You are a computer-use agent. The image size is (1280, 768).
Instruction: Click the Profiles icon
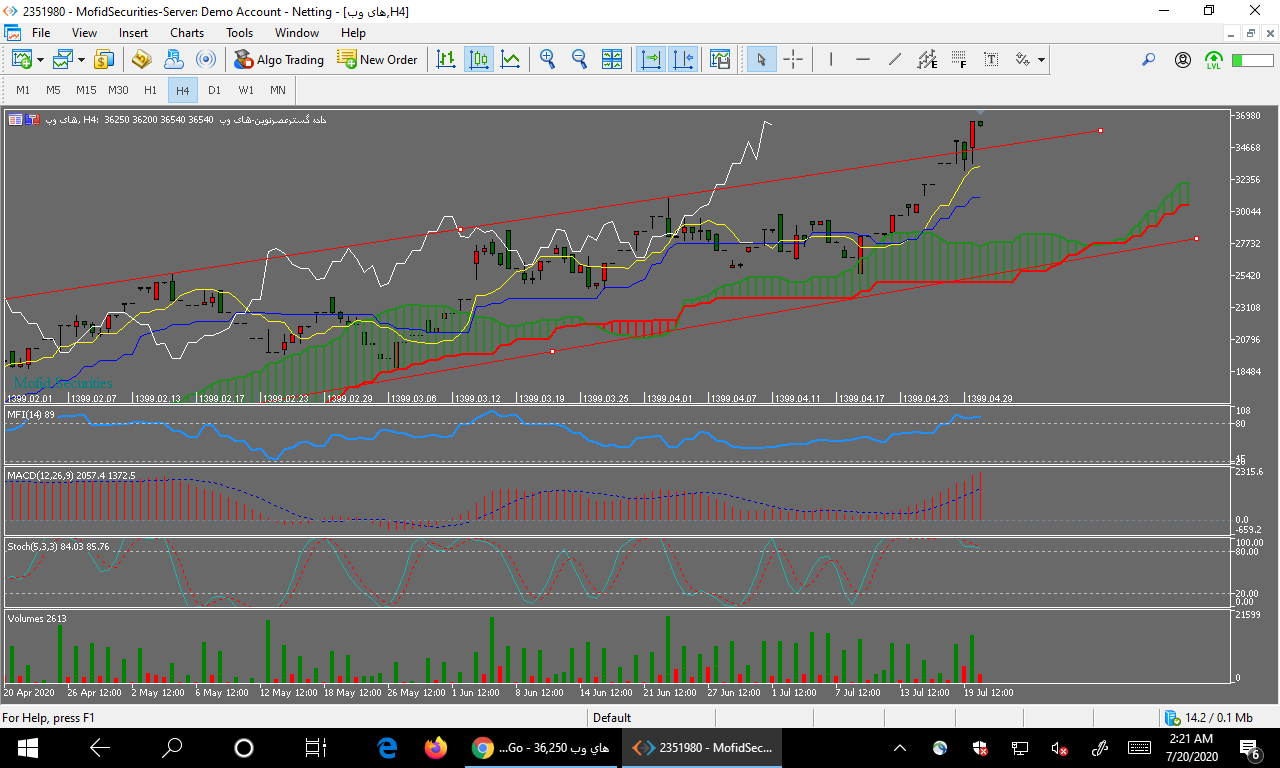click(63, 59)
